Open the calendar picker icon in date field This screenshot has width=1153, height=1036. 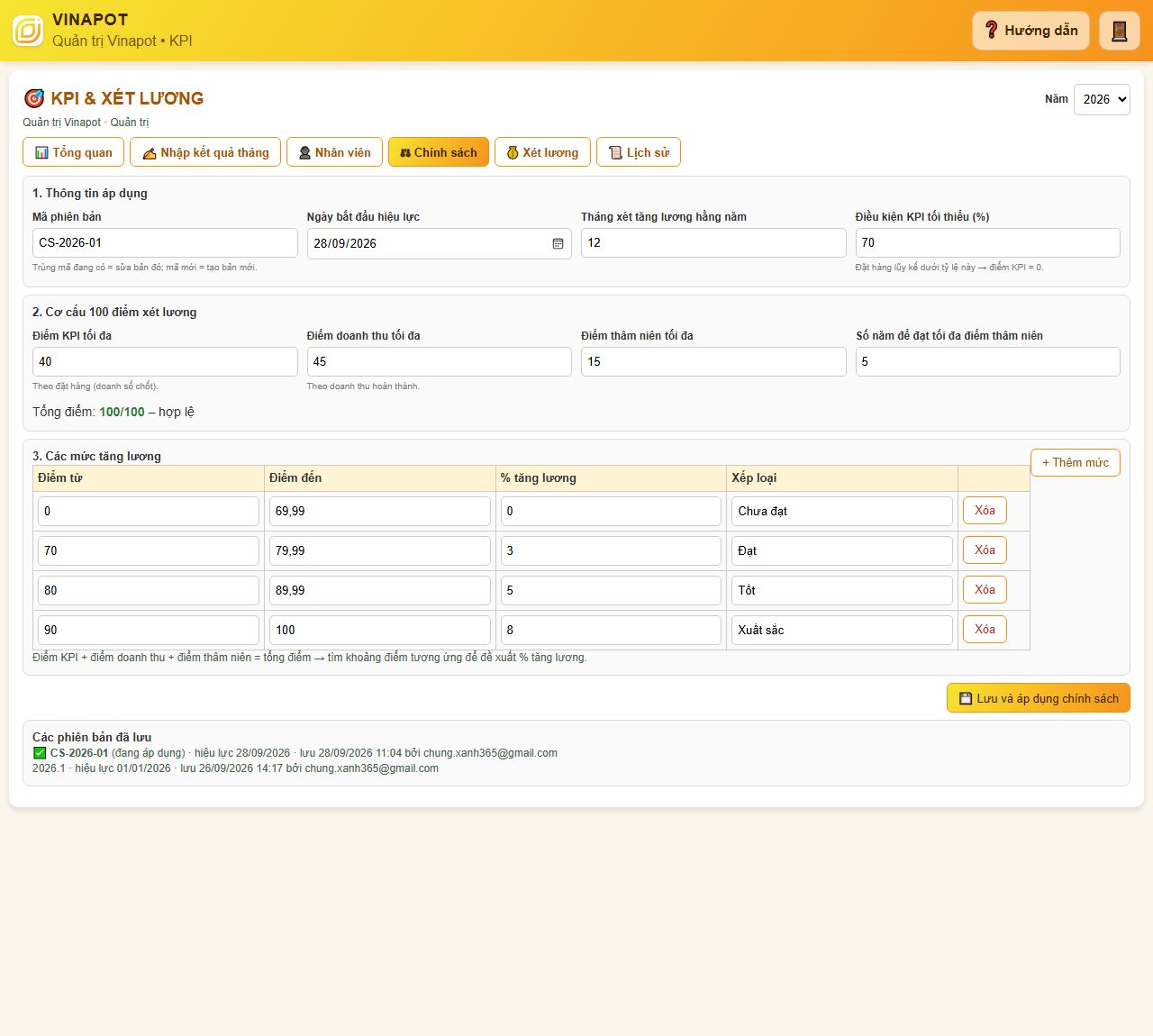[558, 243]
